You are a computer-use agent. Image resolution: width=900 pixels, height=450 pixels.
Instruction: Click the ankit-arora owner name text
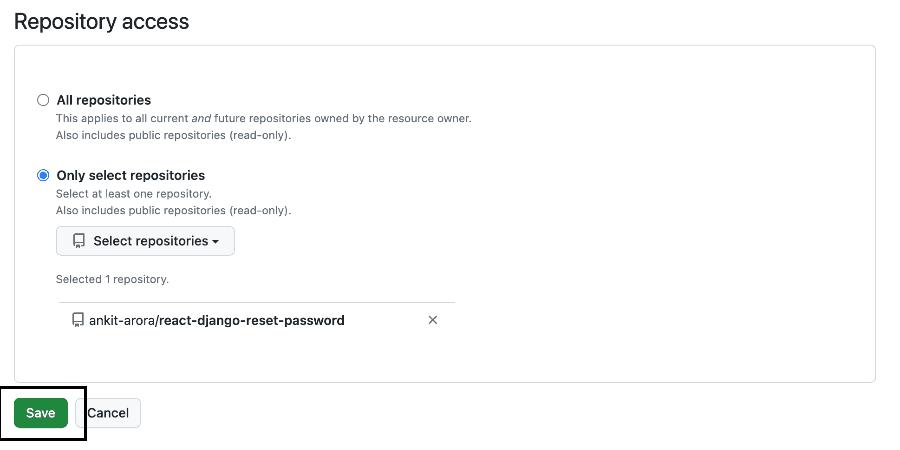click(122, 320)
